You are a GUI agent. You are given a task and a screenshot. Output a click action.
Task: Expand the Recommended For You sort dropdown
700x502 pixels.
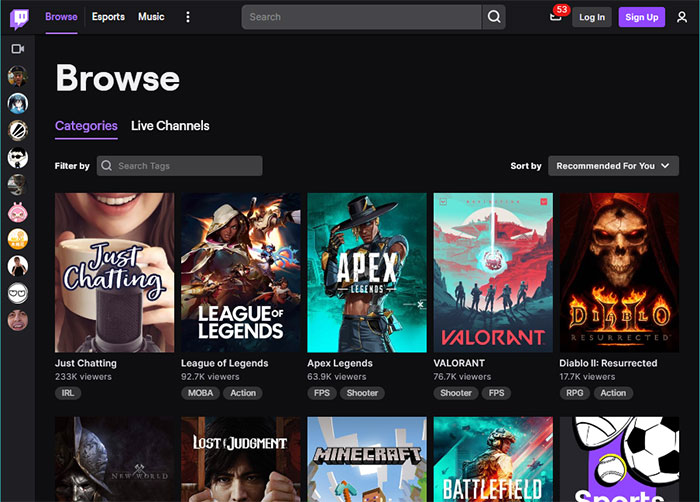point(613,166)
